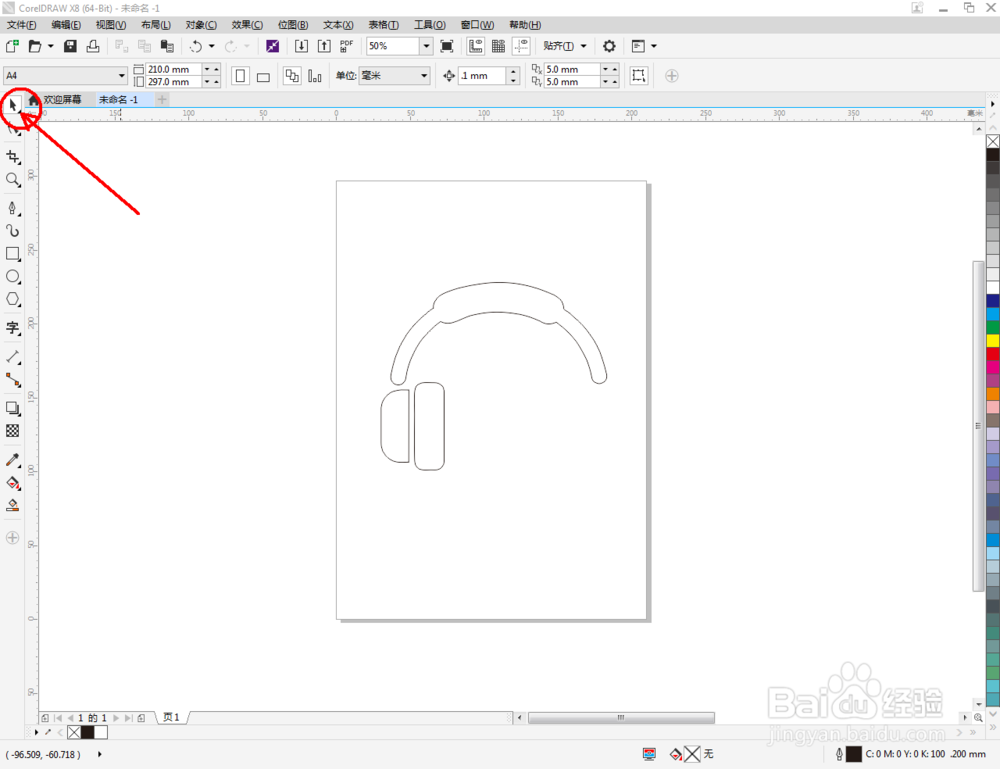Click the page width 210.0 mm field
The width and height of the screenshot is (1000, 769).
point(173,69)
